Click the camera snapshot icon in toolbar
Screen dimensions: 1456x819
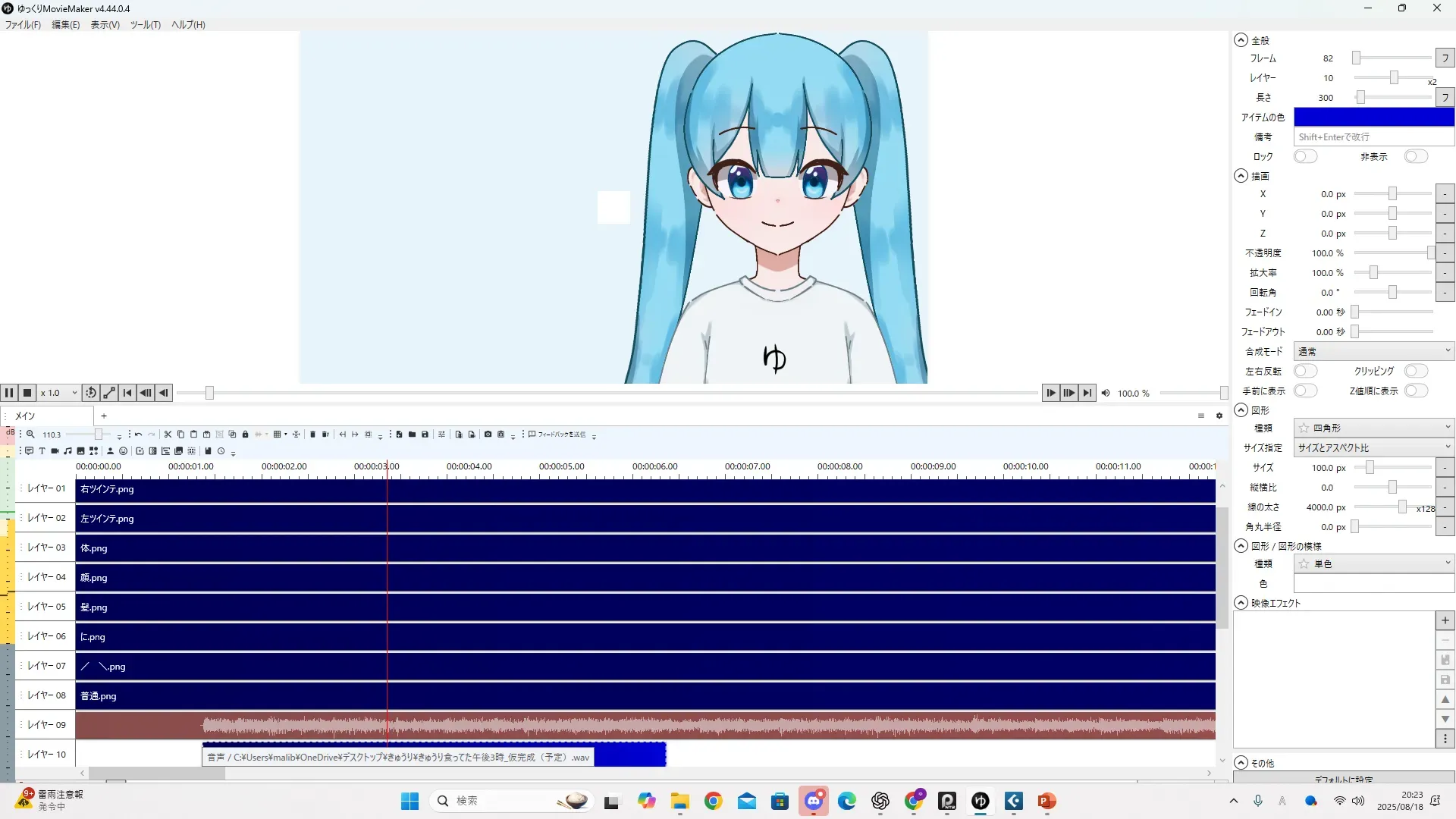click(x=488, y=435)
